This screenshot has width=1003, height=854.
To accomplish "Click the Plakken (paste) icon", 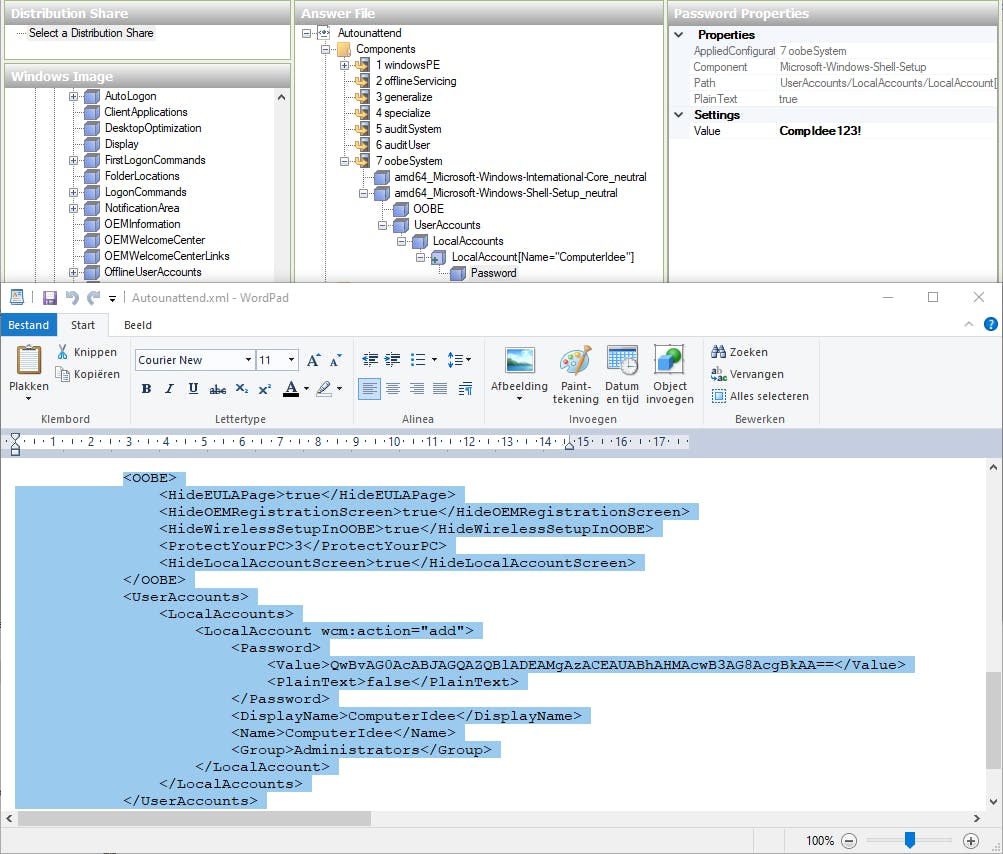I will point(28,361).
